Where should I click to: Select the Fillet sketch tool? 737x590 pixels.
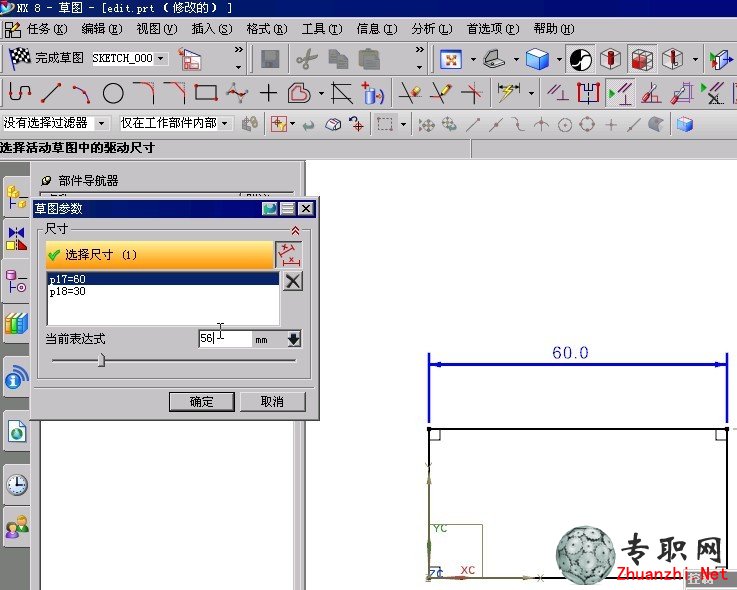click(144, 93)
